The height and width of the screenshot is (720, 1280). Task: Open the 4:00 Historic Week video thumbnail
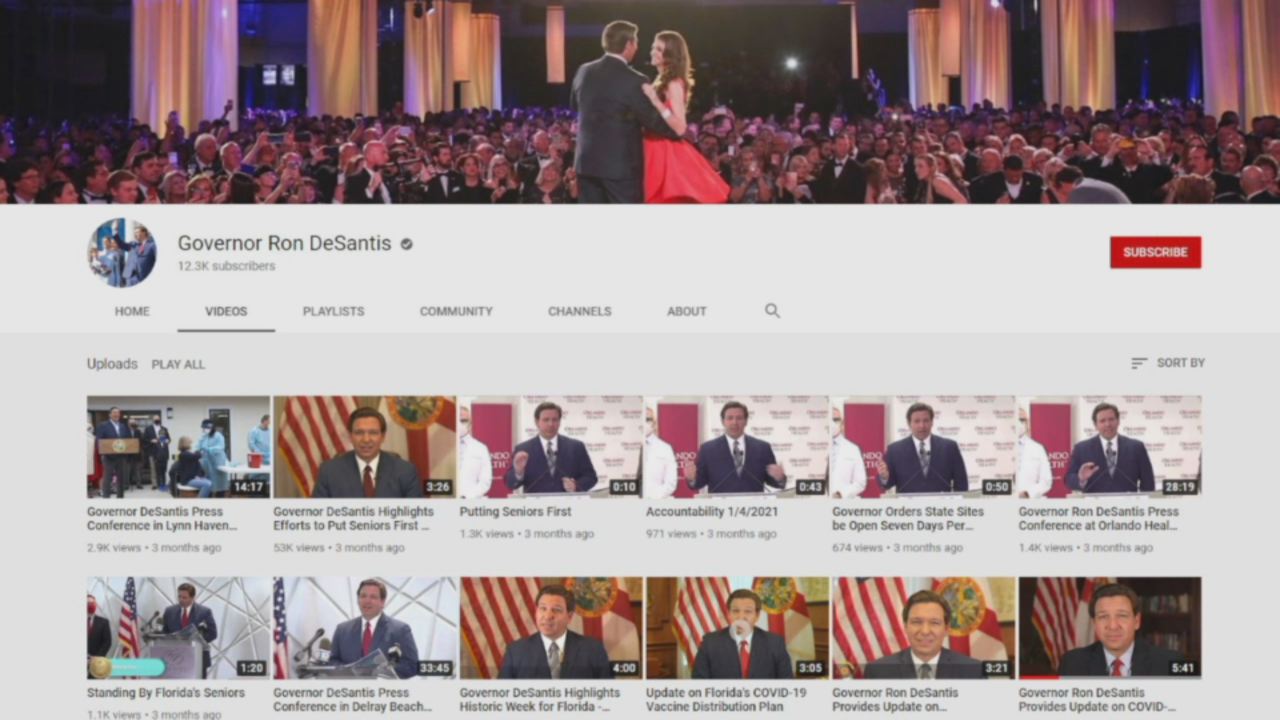(x=551, y=628)
